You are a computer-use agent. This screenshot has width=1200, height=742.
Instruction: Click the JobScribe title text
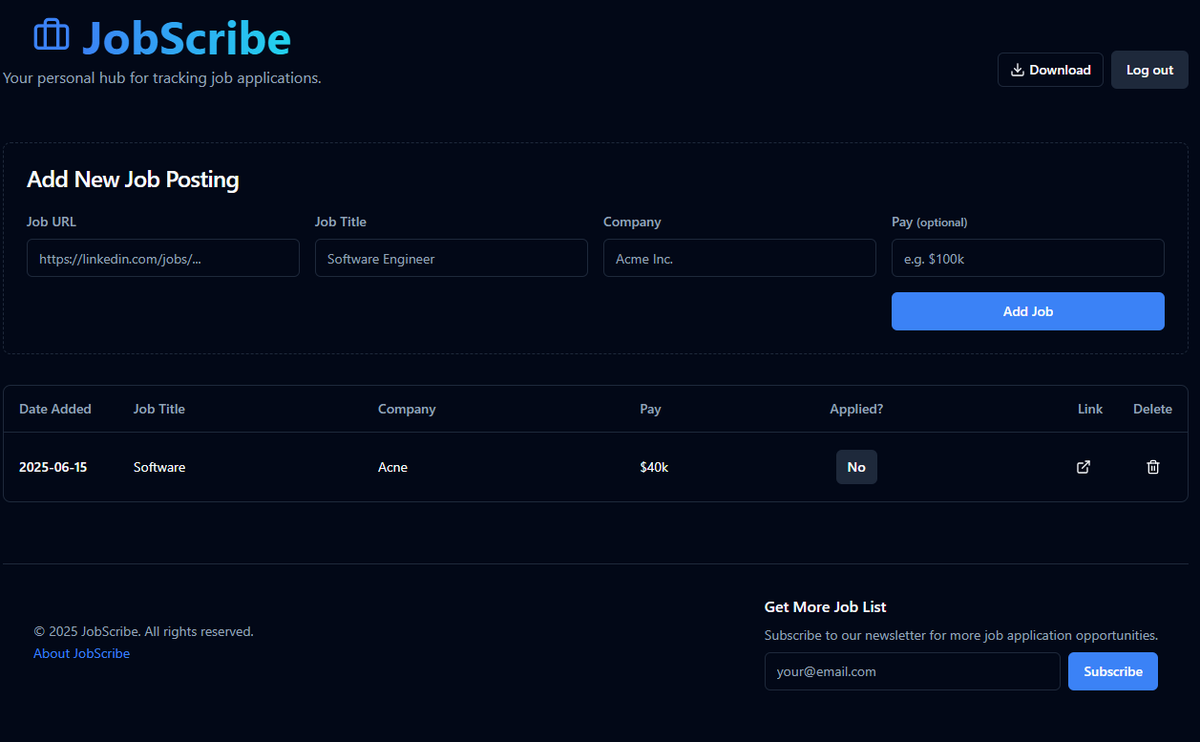pyautogui.click(x=186, y=38)
